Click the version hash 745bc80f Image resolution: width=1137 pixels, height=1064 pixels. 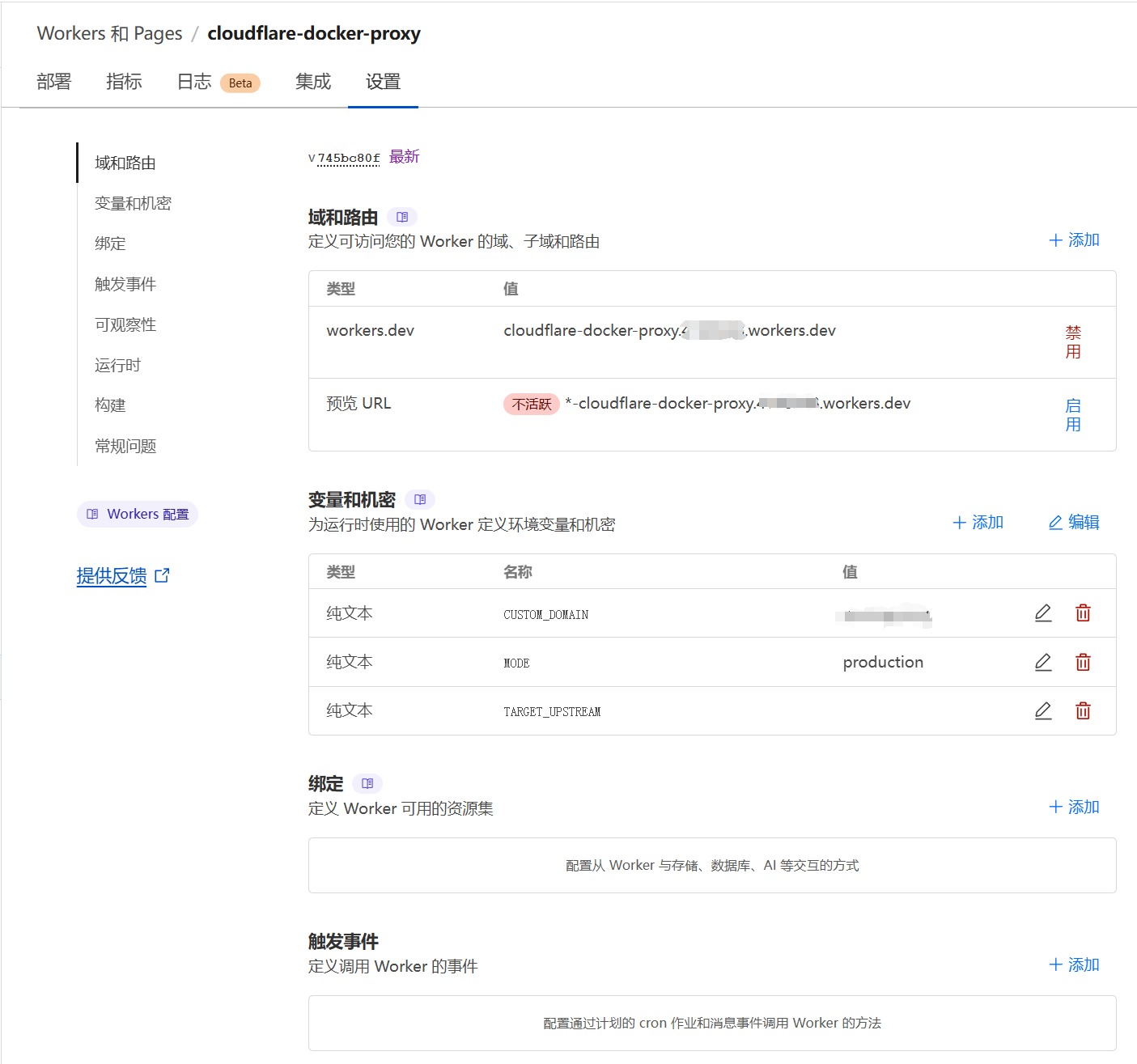click(x=348, y=159)
